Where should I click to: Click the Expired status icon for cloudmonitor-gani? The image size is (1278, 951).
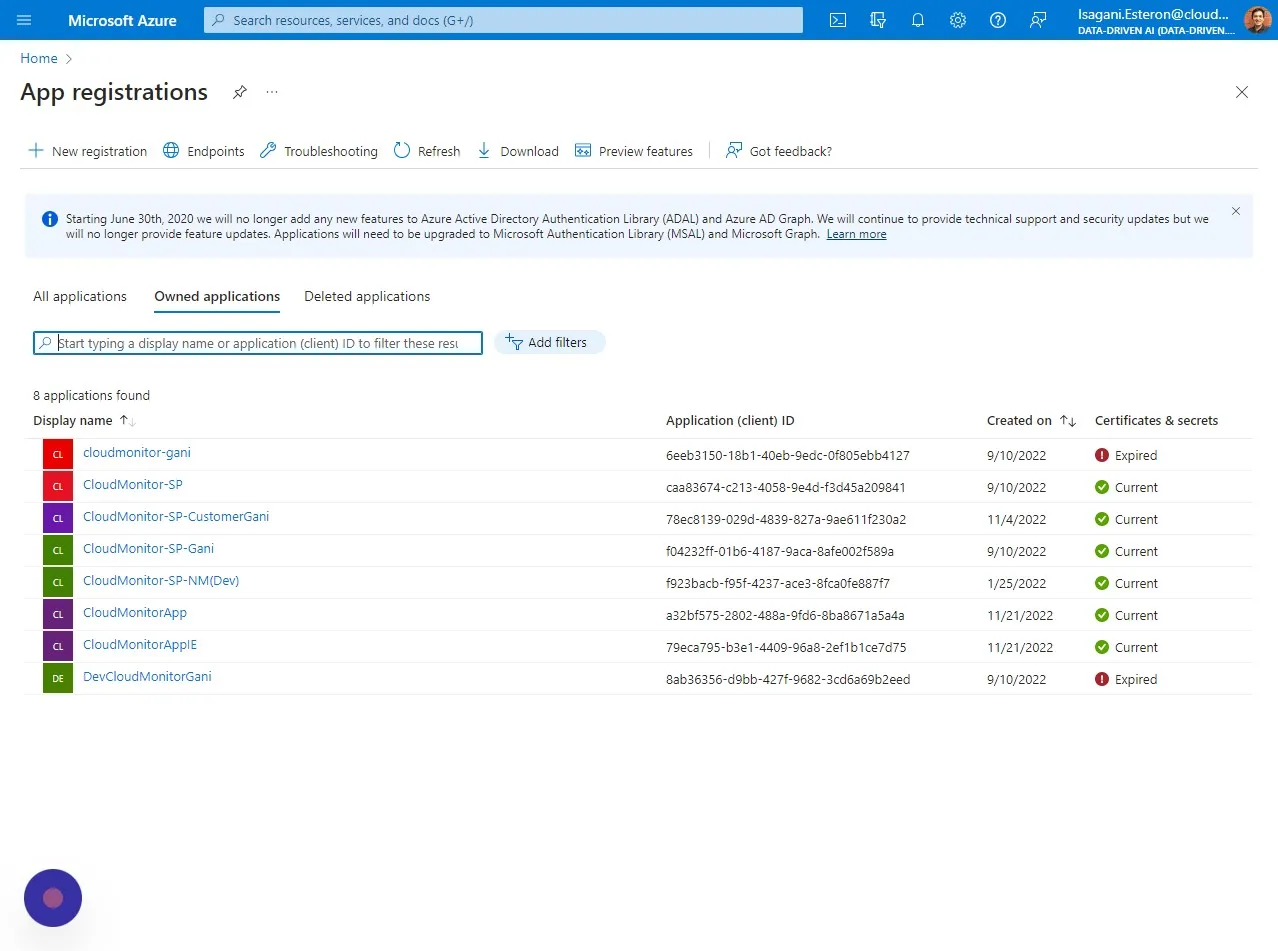[x=1102, y=455]
